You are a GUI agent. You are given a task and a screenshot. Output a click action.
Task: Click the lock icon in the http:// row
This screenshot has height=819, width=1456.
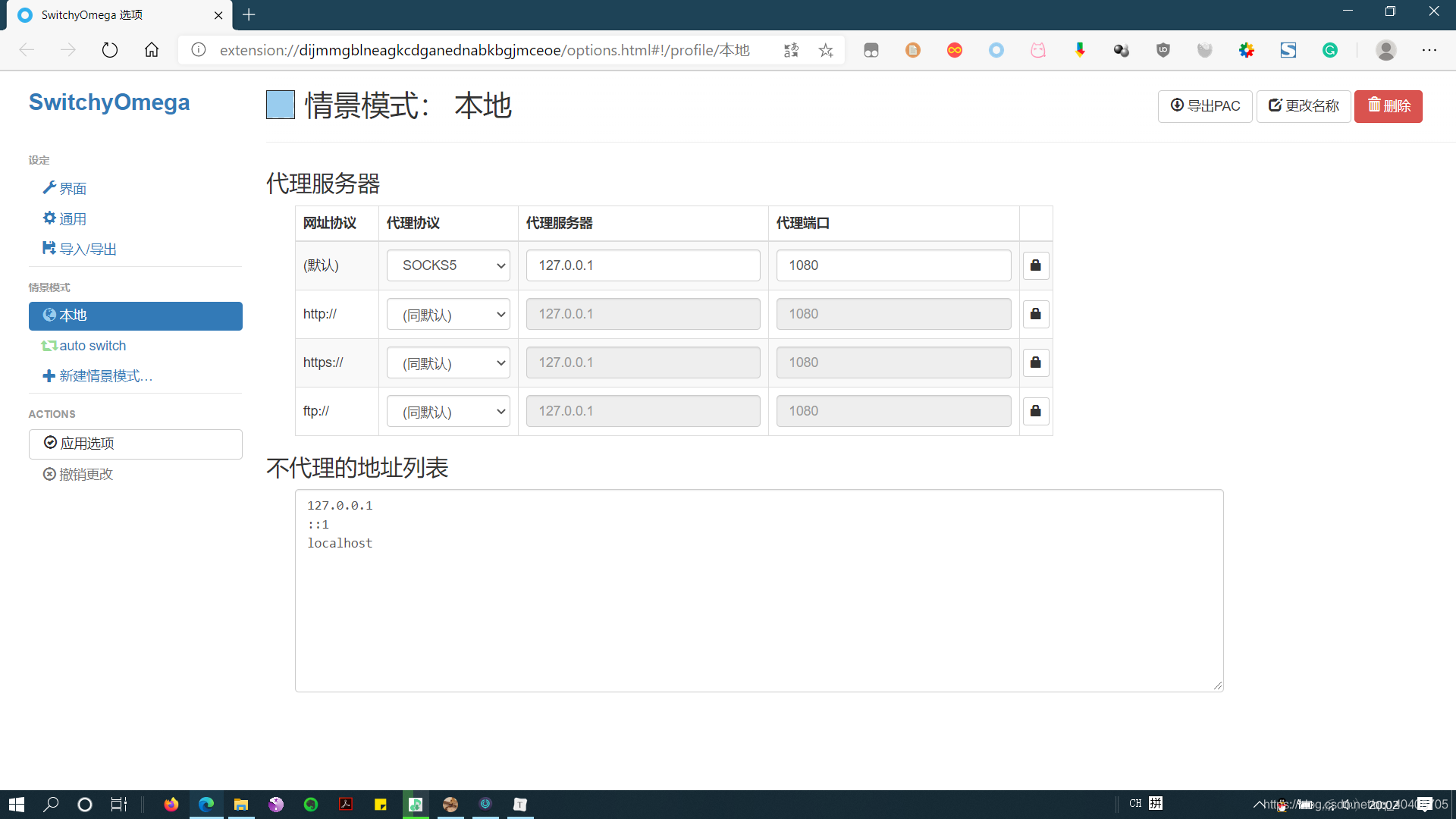coord(1035,314)
